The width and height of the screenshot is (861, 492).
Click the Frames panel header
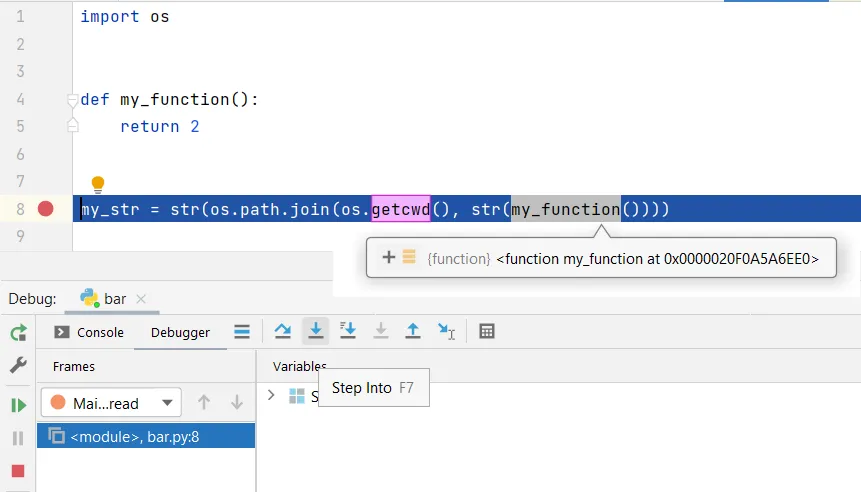click(74, 366)
